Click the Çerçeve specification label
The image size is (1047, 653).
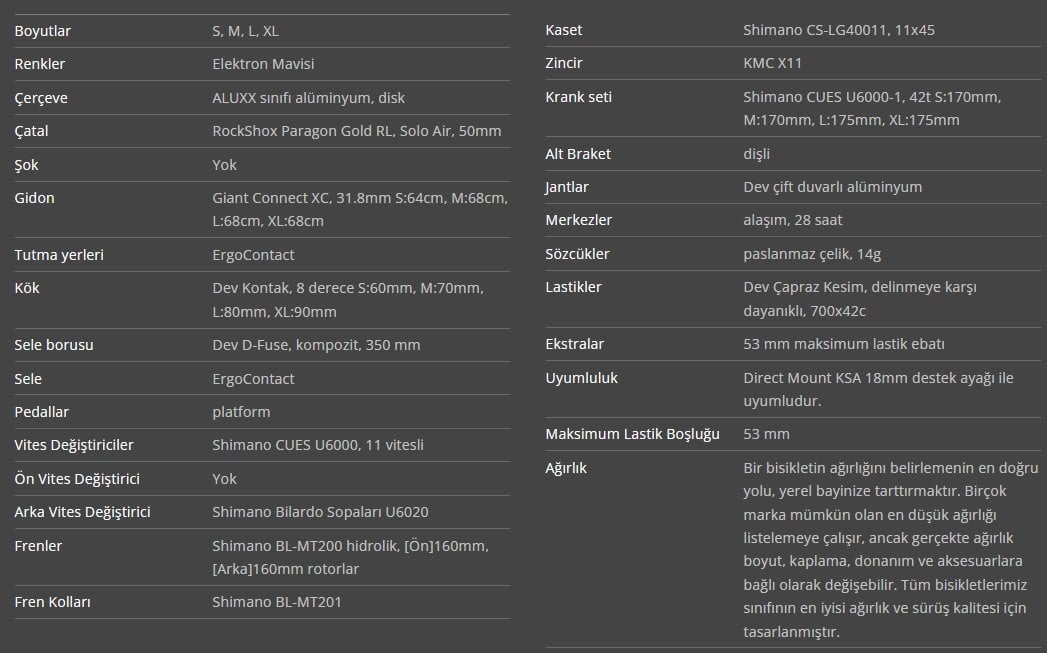[41, 98]
